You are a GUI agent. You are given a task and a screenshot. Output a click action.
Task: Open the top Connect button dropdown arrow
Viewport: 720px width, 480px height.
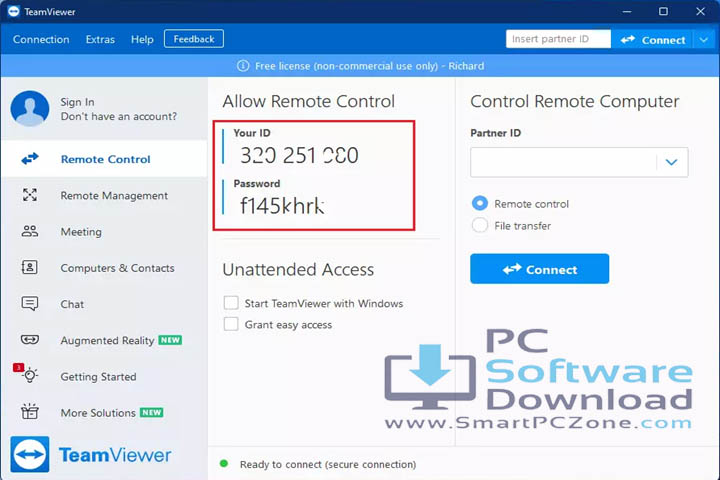(x=704, y=40)
